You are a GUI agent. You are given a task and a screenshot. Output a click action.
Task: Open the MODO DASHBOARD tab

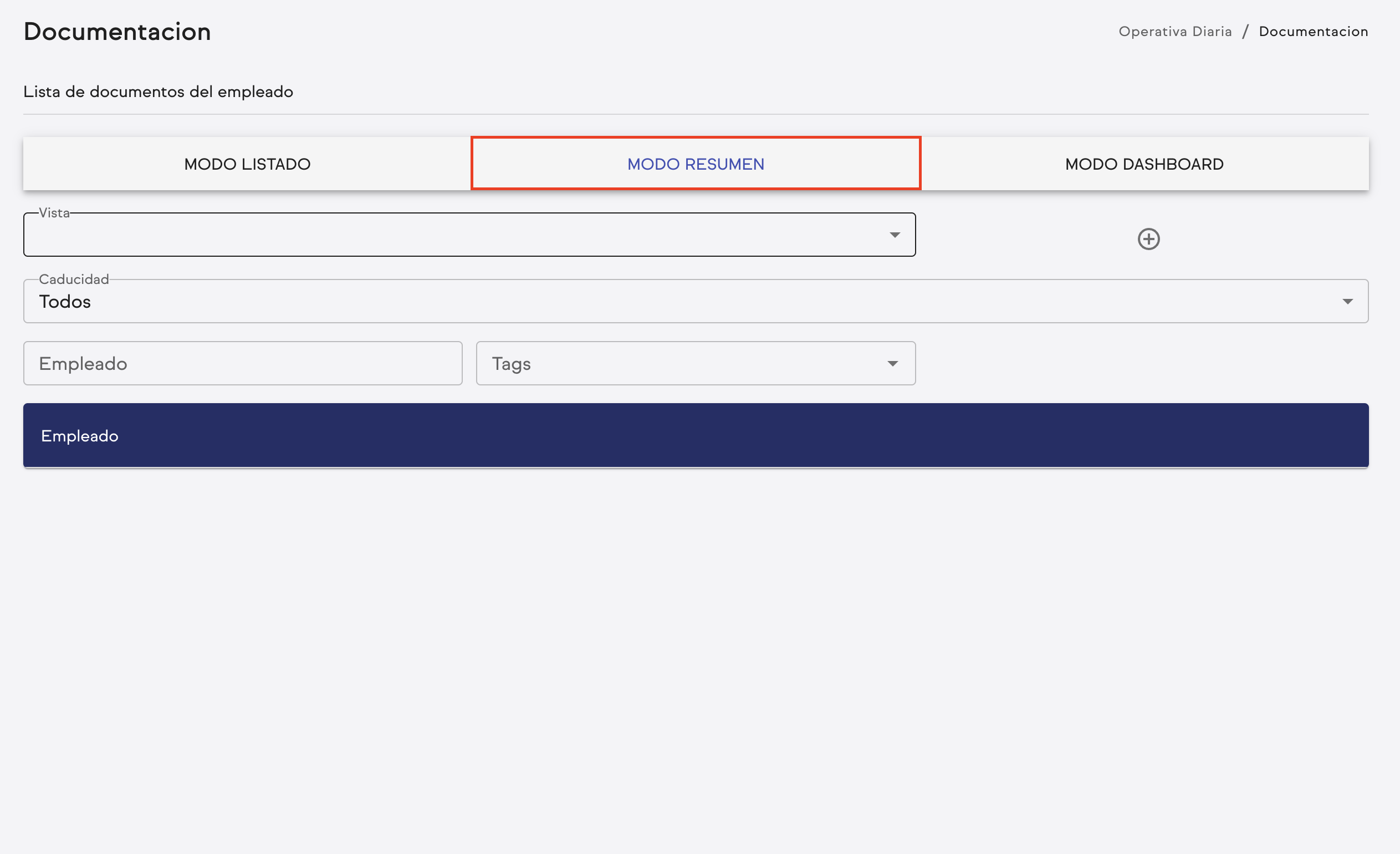1144,164
